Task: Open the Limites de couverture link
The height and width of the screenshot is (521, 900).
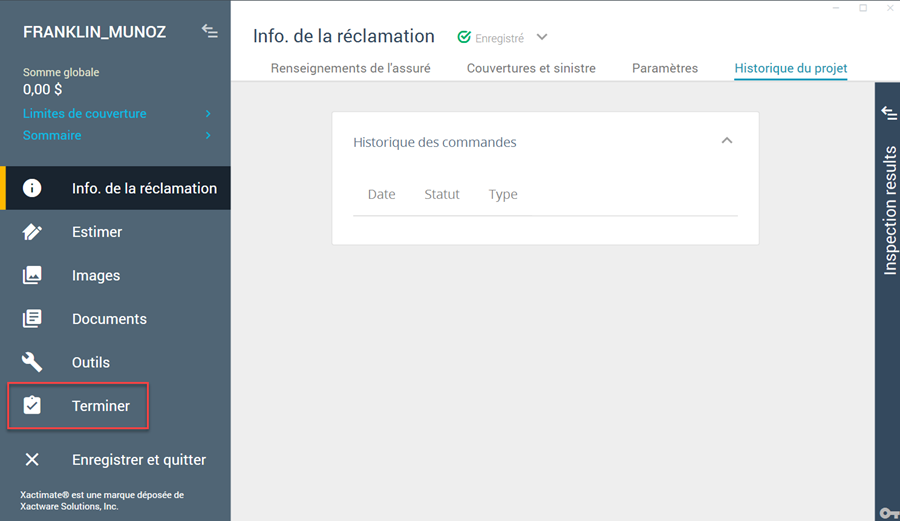Action: click(x=84, y=114)
